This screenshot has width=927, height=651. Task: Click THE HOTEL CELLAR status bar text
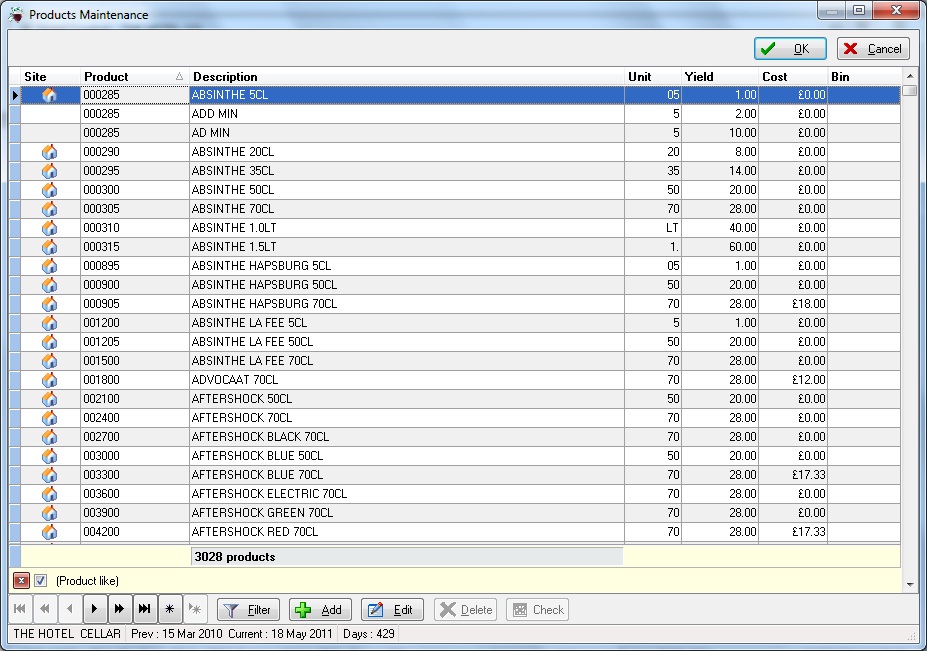[x=67, y=634]
